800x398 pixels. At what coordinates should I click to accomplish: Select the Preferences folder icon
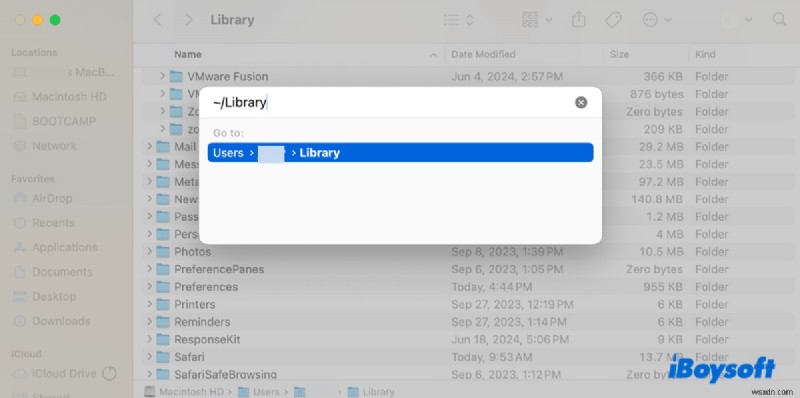click(x=163, y=287)
